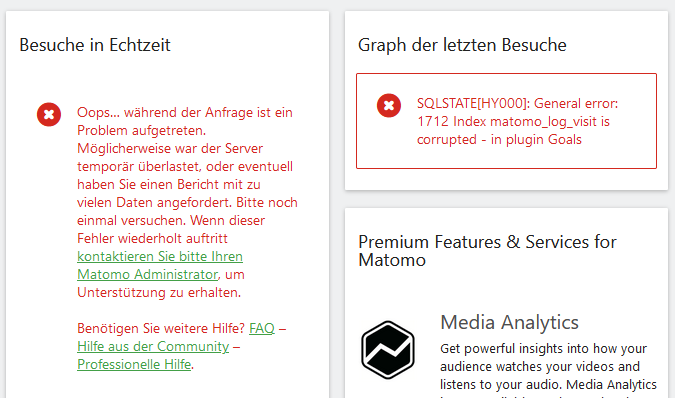Click the 'Premium Features & Services for Matomo' heading
Viewport: 675px width, 398px height.
click(487, 251)
